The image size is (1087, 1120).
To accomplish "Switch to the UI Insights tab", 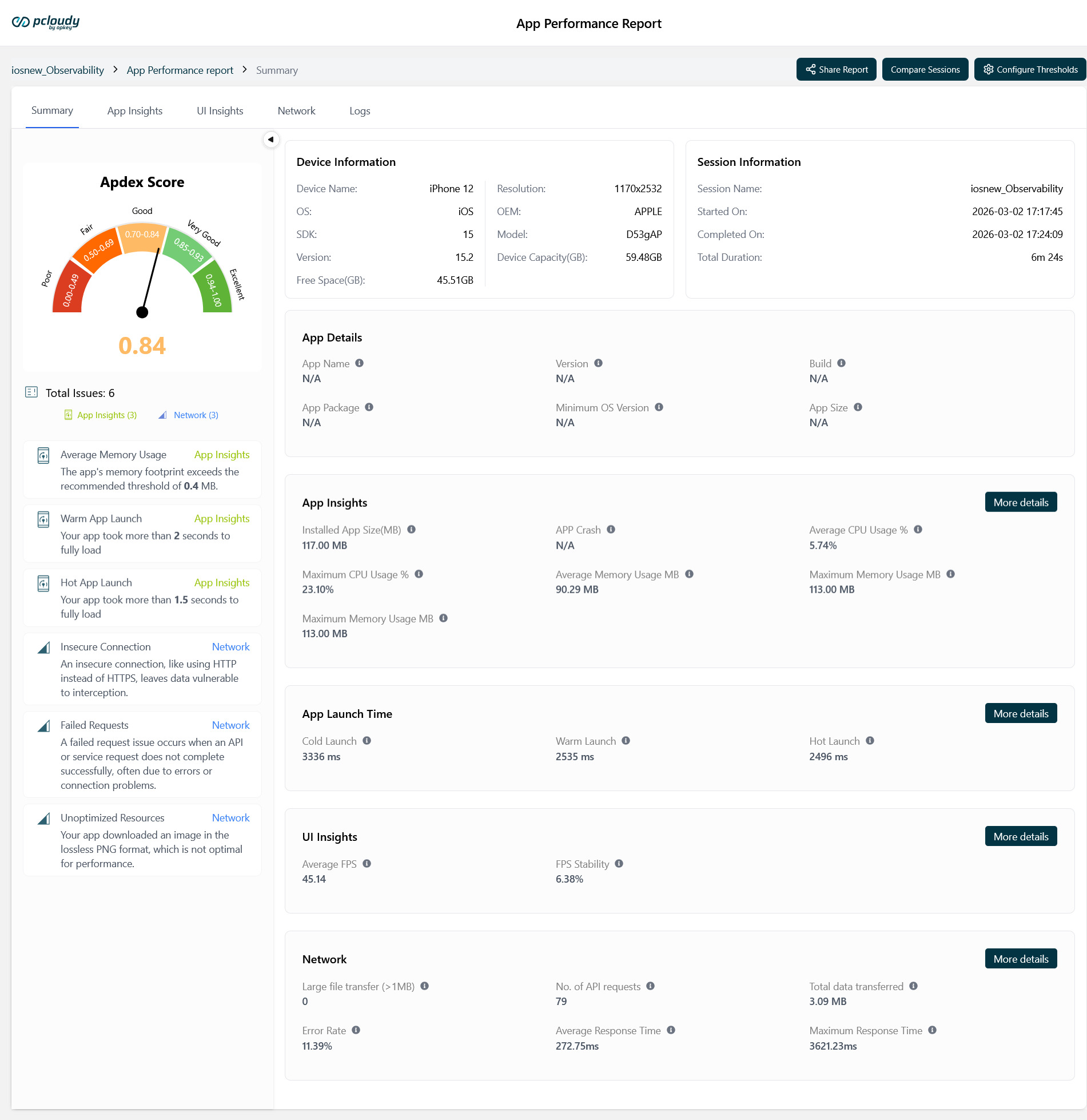I will [x=220, y=110].
